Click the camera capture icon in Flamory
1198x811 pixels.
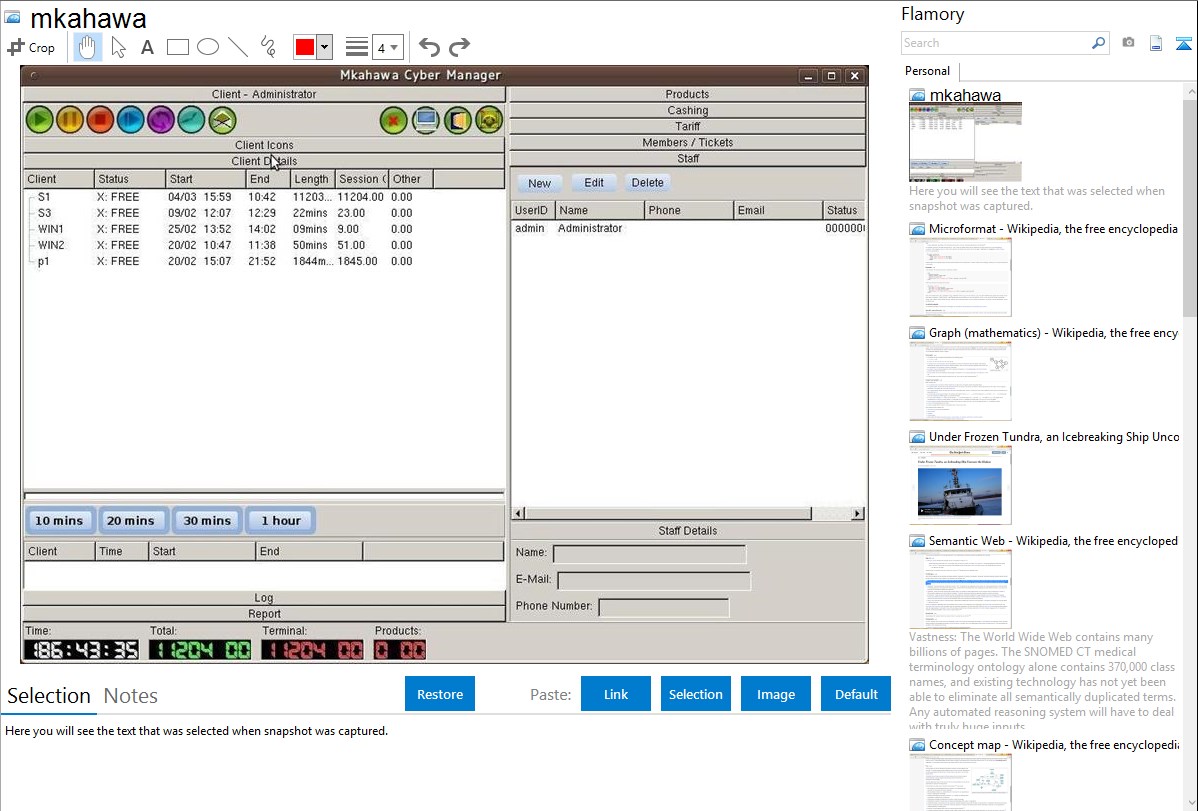pos(1128,43)
